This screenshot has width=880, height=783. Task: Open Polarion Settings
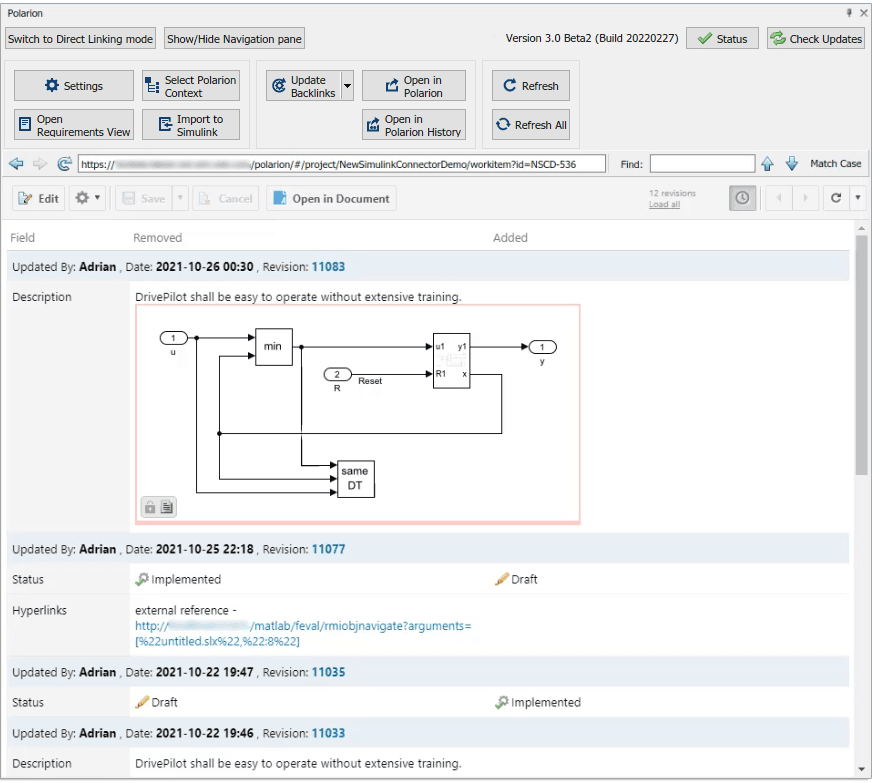pos(73,86)
